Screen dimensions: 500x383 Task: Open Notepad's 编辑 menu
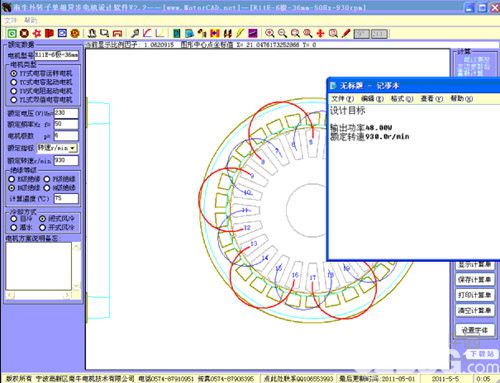(372, 99)
